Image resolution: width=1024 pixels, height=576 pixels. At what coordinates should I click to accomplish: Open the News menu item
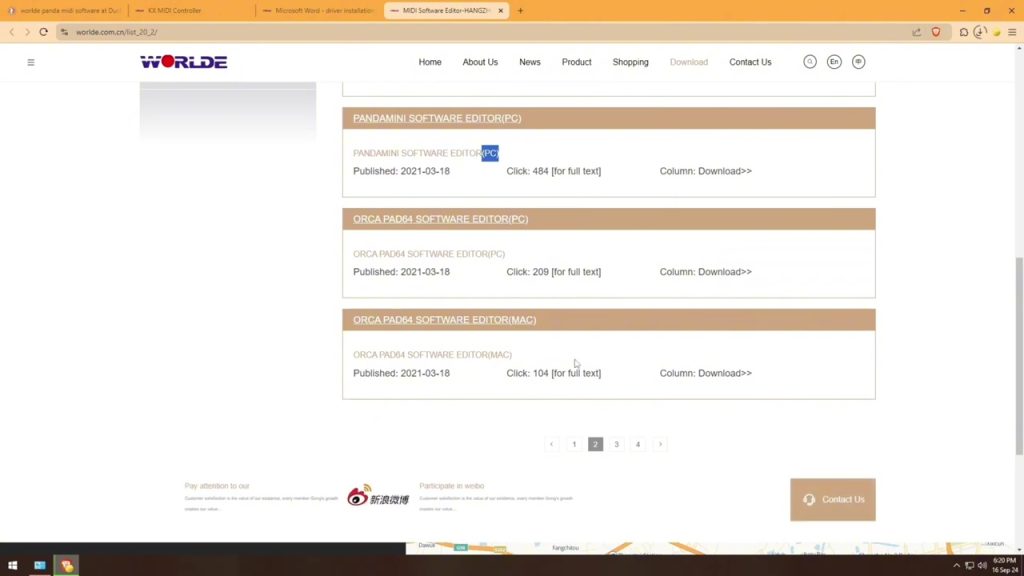[x=530, y=62]
